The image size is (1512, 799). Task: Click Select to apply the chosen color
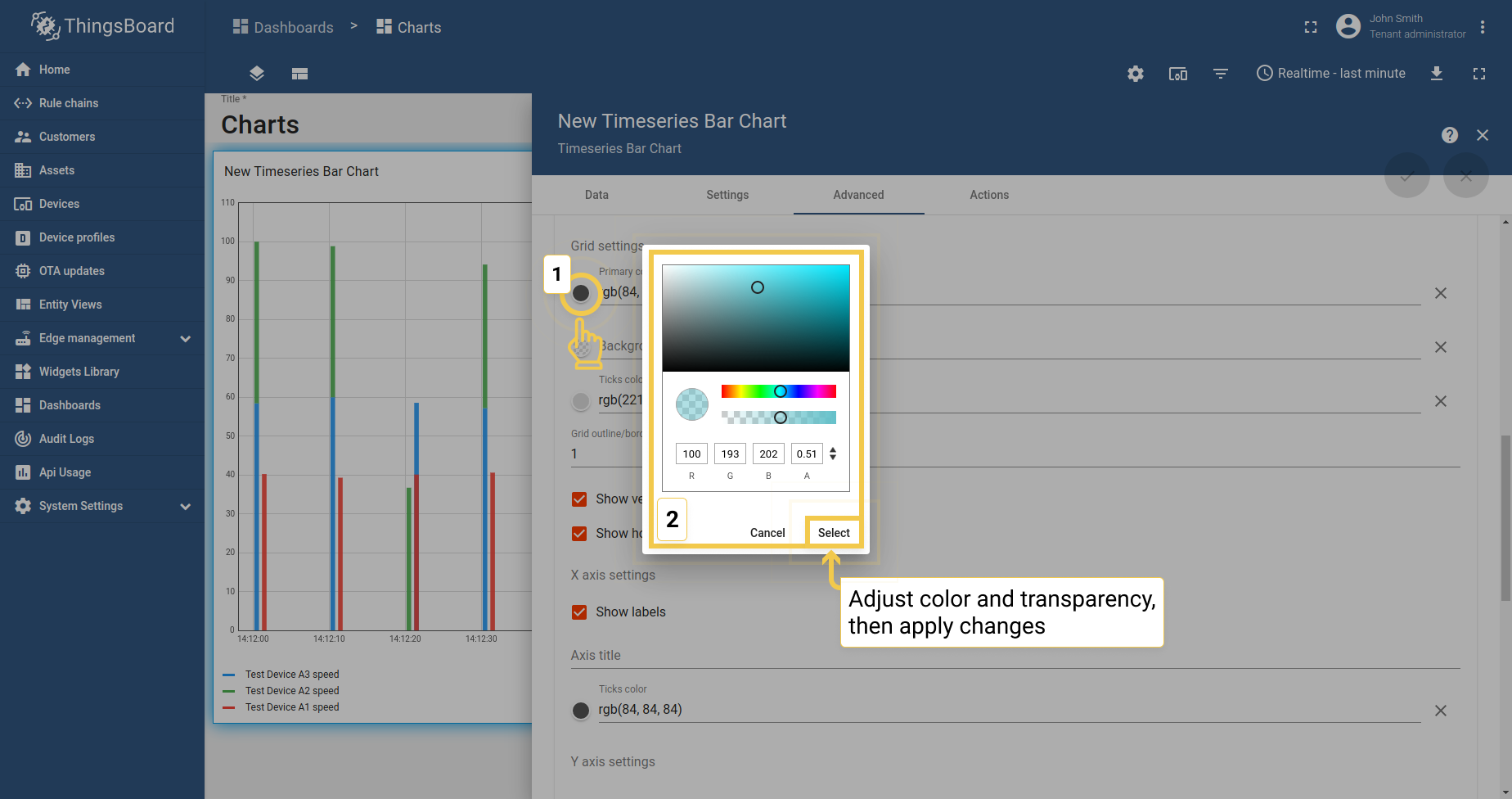(833, 532)
